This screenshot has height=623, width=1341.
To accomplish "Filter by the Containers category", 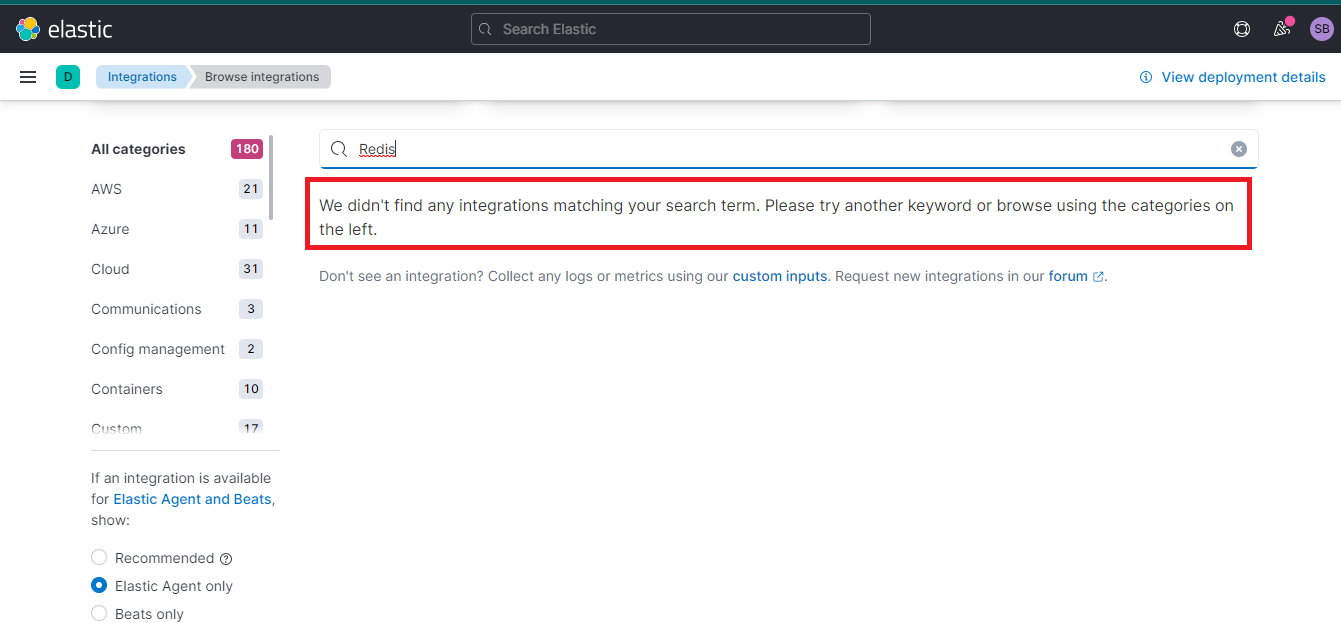I will [127, 389].
